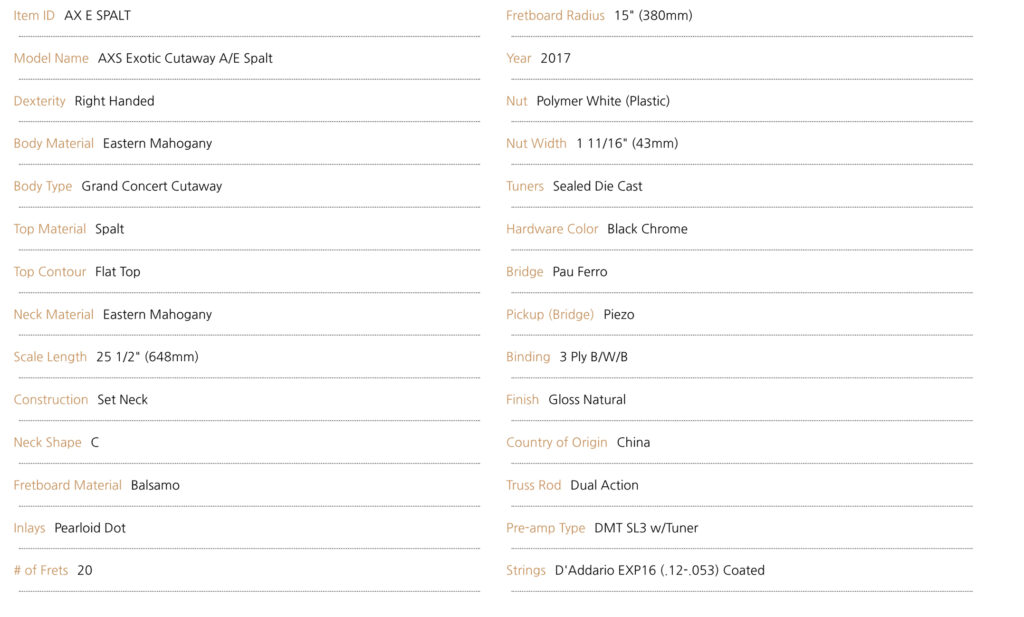Select the Set Neck construction value

(122, 400)
